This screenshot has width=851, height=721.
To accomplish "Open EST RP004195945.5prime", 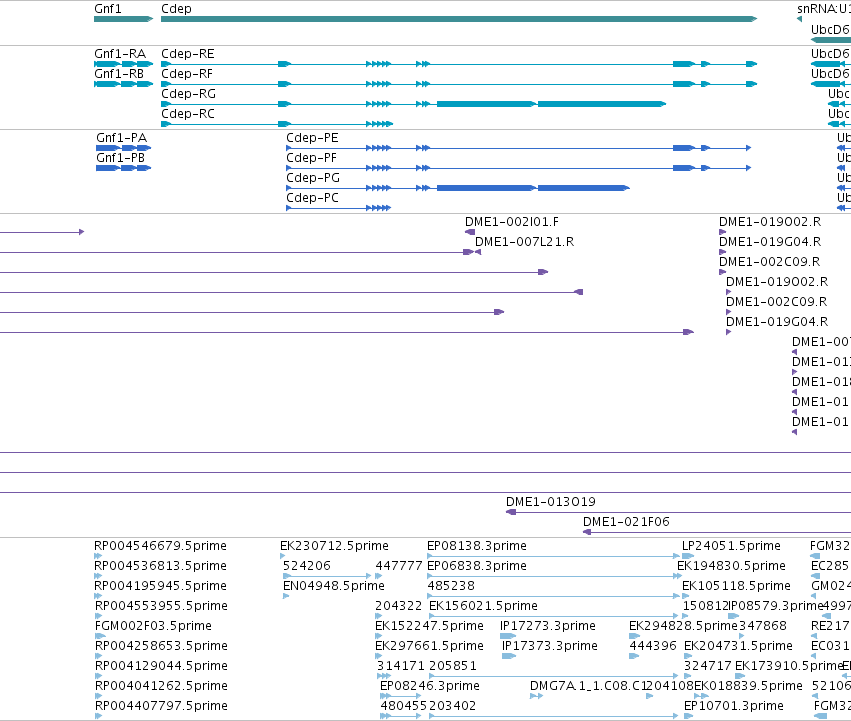I will 160,586.
